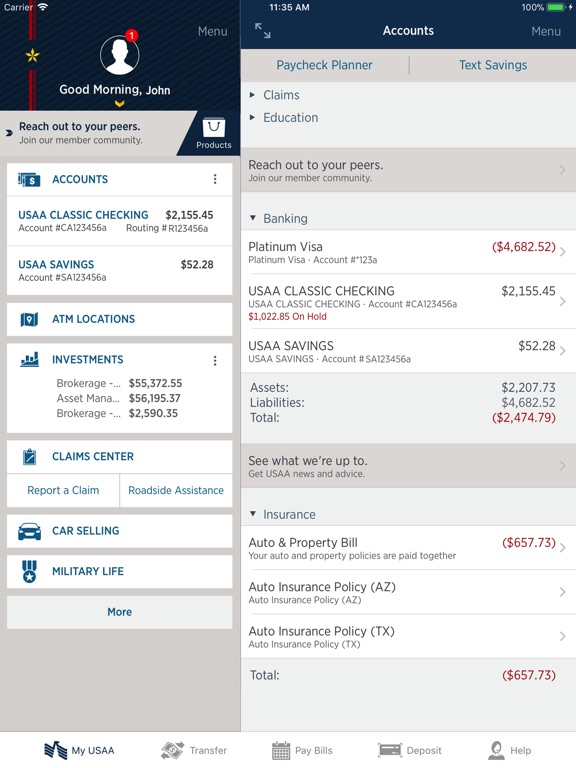Tap the expand arrows icon beside Accounts
The height and width of the screenshot is (768, 576).
click(263, 31)
